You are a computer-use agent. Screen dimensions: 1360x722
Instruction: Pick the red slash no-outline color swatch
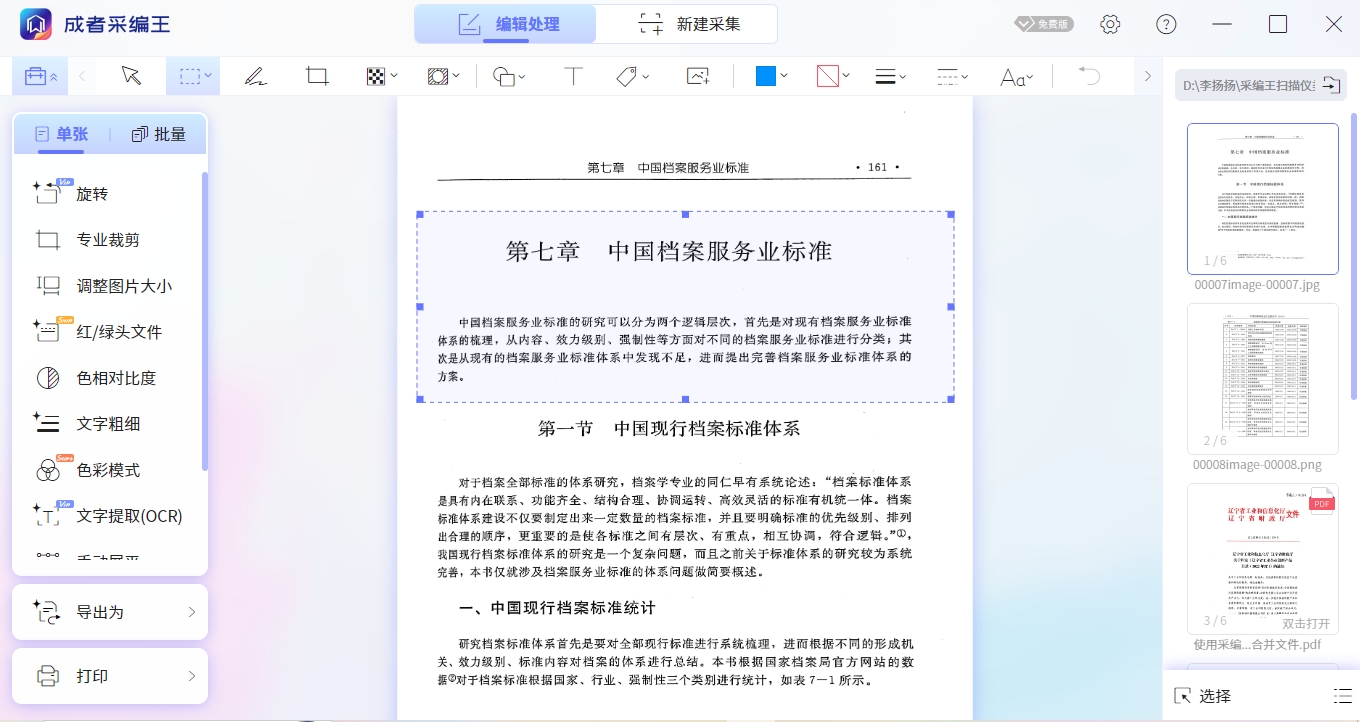pos(827,76)
